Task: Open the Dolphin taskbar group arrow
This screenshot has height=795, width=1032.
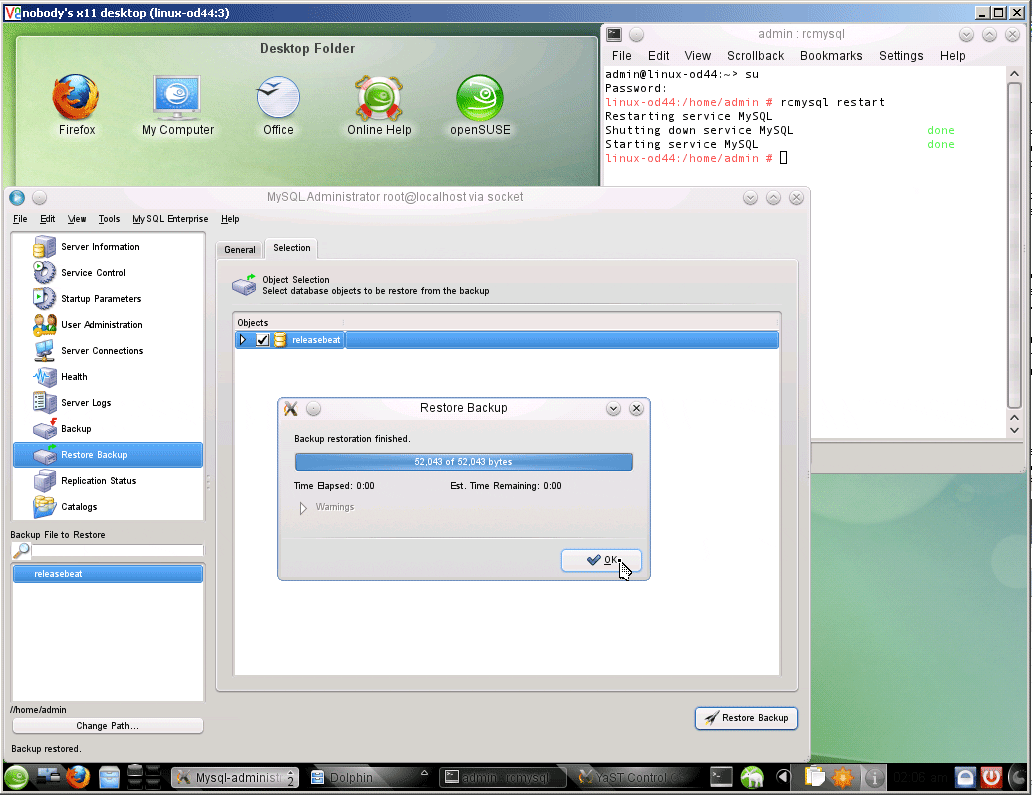Action: click(425, 773)
